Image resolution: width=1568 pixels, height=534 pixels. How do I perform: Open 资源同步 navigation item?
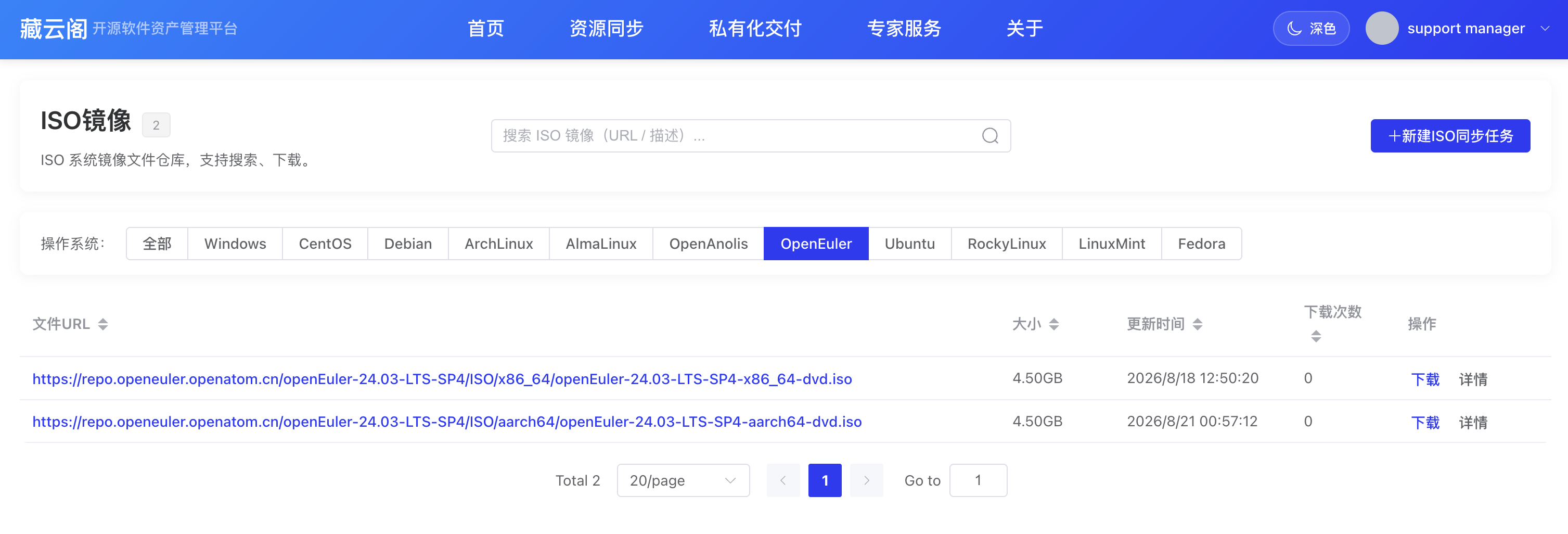pos(606,29)
